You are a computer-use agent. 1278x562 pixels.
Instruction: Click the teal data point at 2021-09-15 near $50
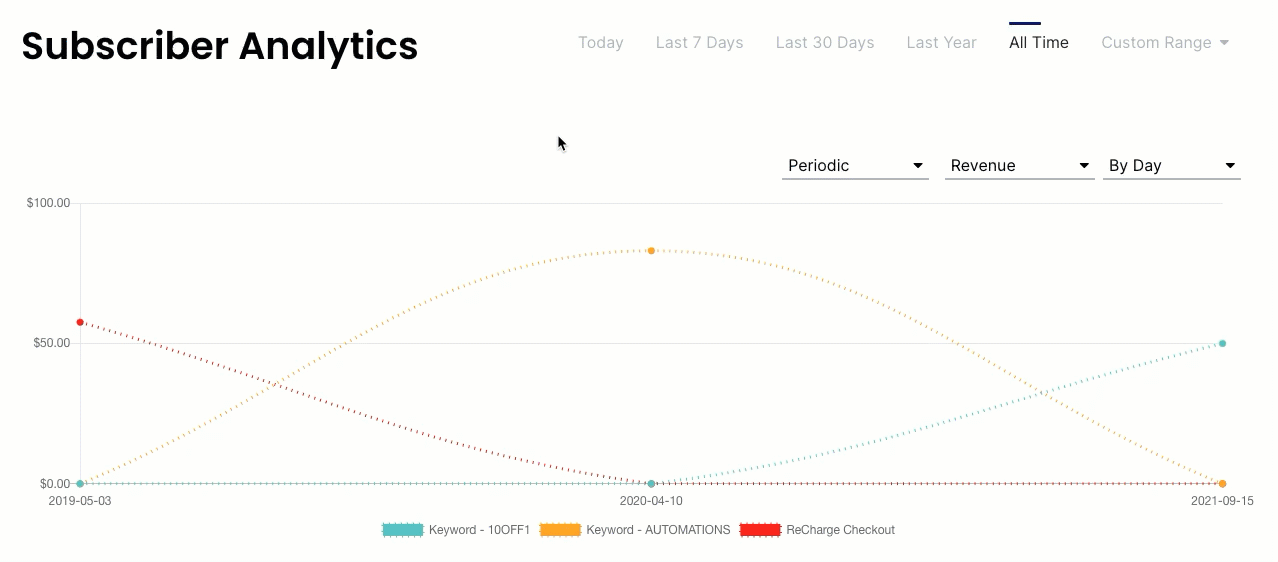1222,343
